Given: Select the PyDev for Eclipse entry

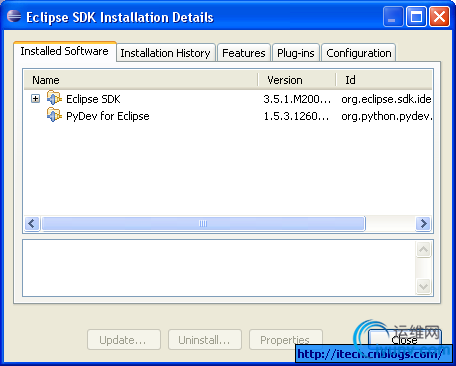Looking at the screenshot, I should 108,116.
